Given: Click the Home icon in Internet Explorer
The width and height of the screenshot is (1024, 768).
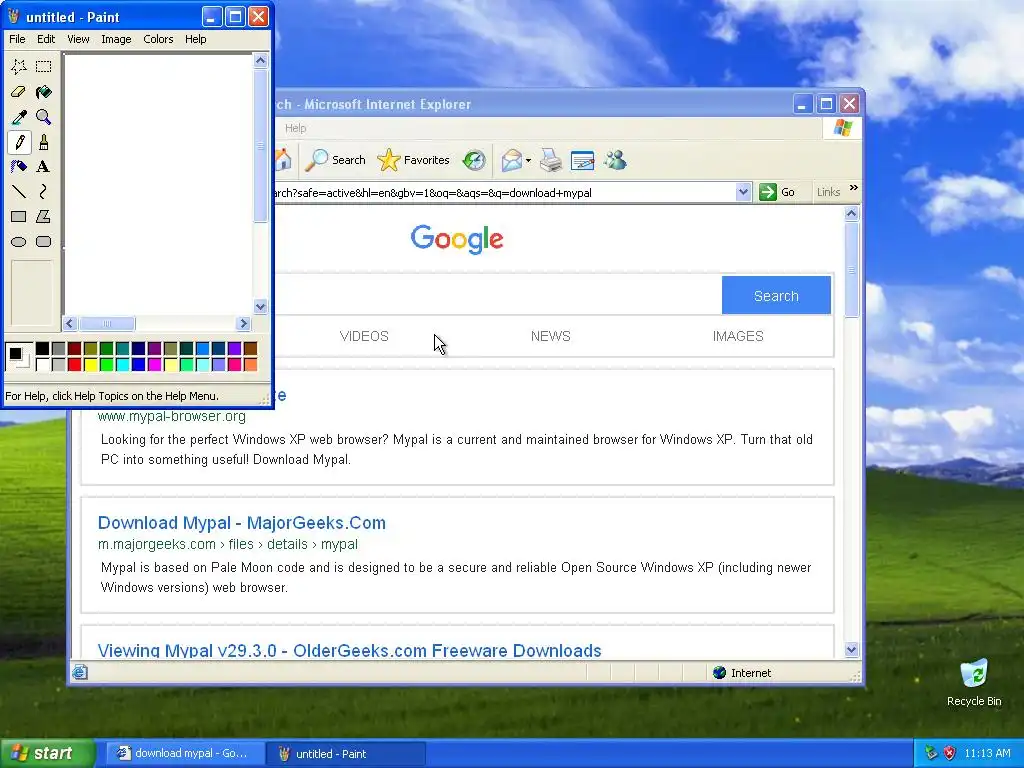Looking at the screenshot, I should pos(283,160).
